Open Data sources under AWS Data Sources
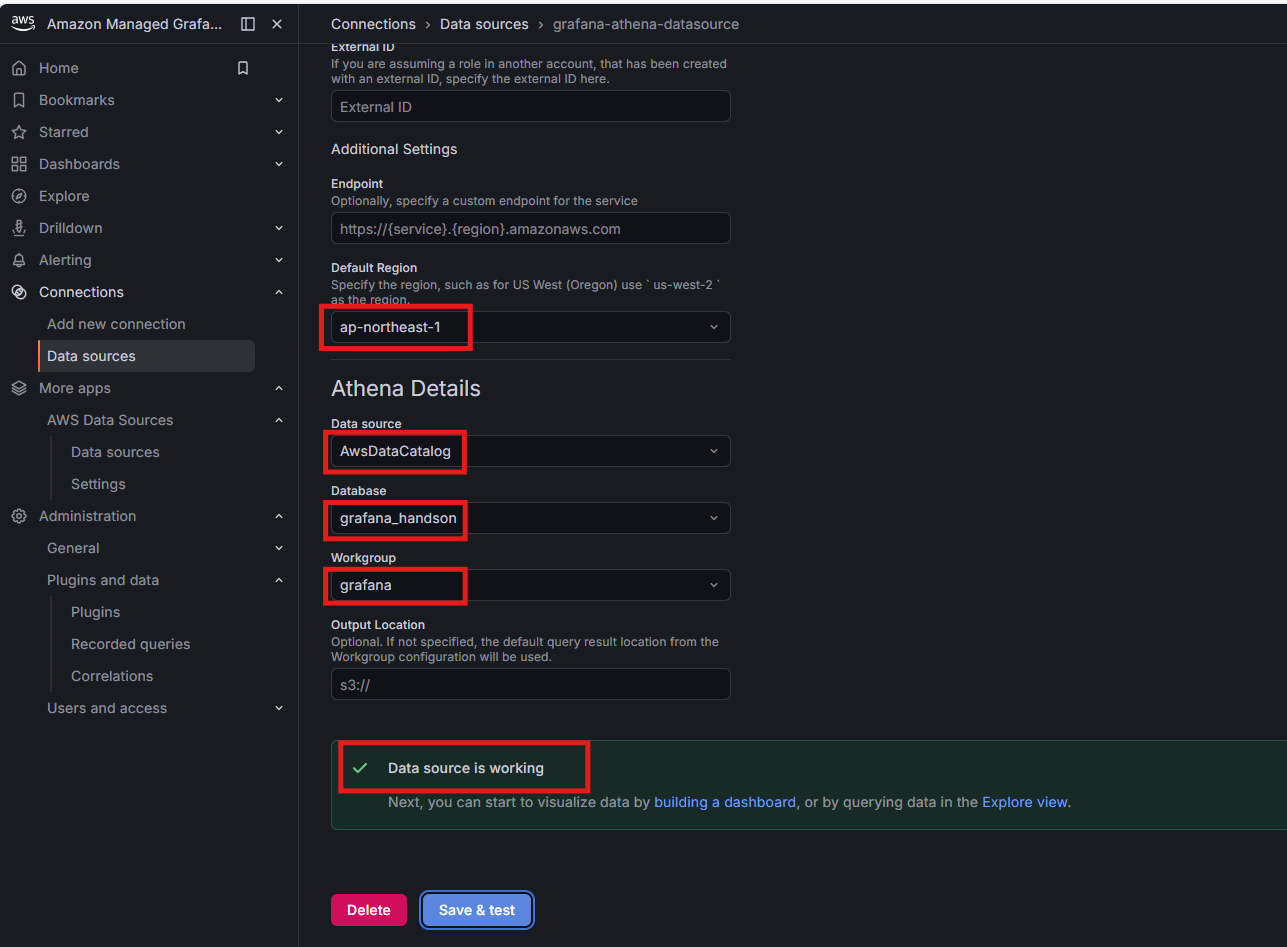Viewport: 1287px width, 947px height. tap(115, 452)
